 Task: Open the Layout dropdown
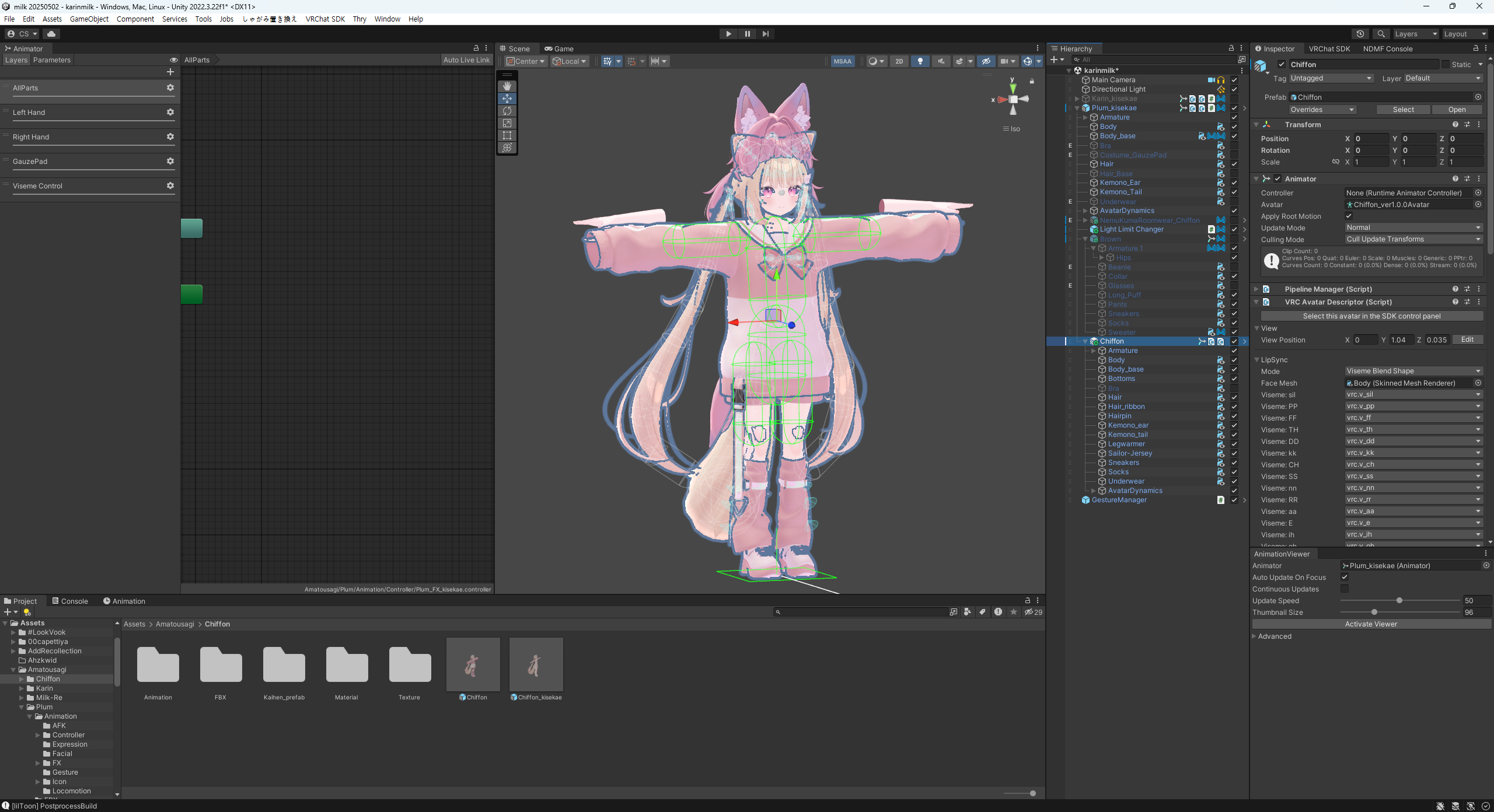tap(1465, 34)
